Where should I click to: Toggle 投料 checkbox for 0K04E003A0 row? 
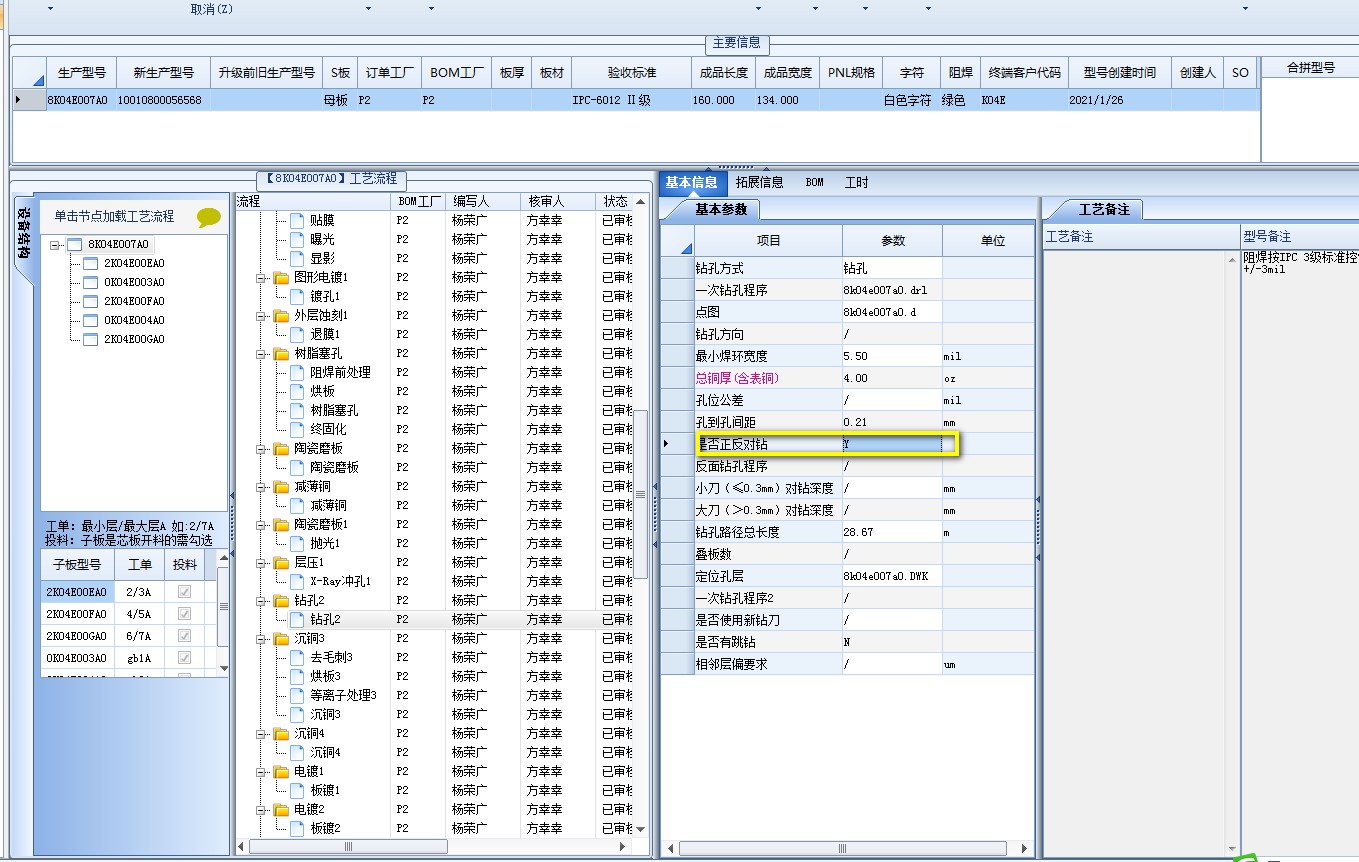(x=183, y=658)
